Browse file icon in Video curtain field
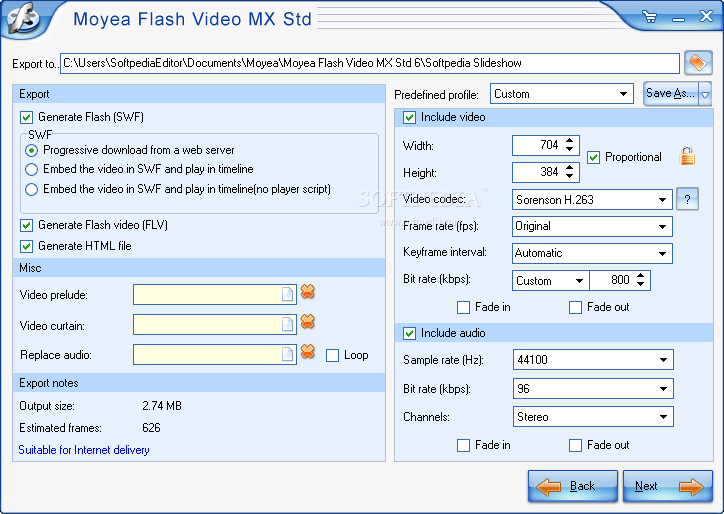 (287, 324)
